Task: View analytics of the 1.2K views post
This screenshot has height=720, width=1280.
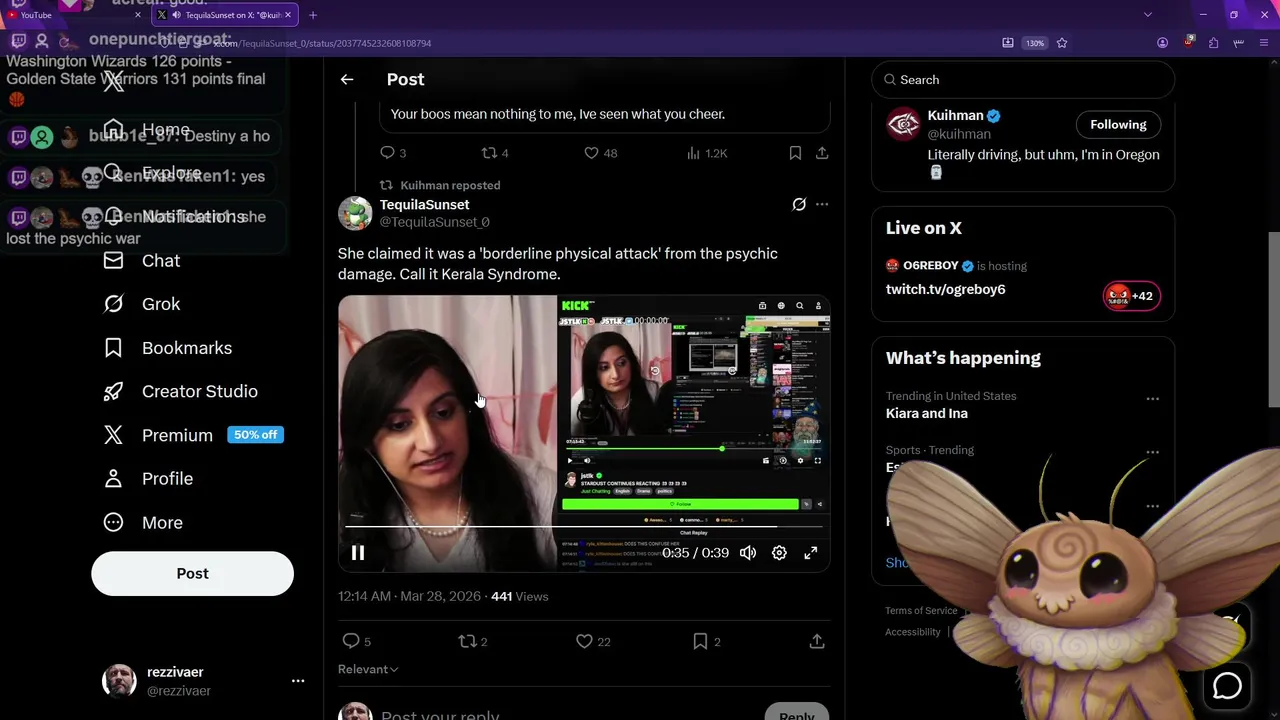Action: [707, 153]
